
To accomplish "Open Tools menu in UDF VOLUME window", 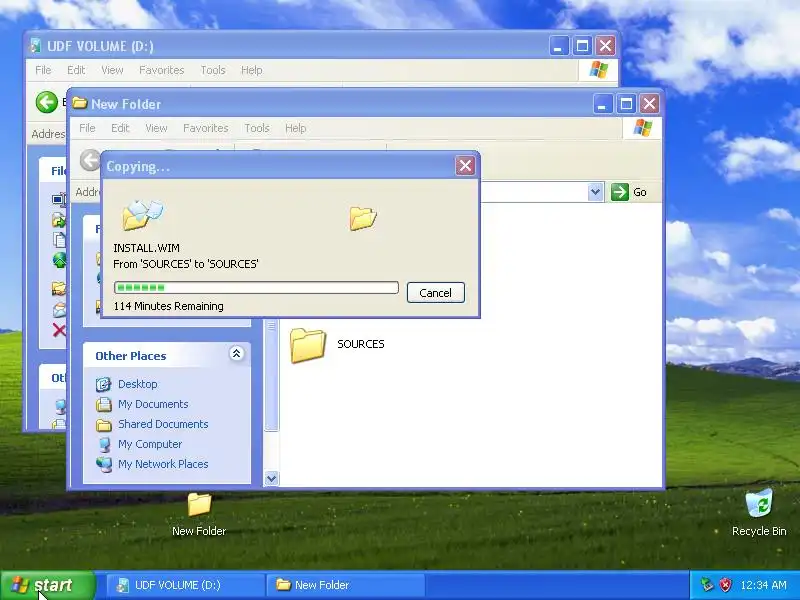I will pyautogui.click(x=213, y=70).
